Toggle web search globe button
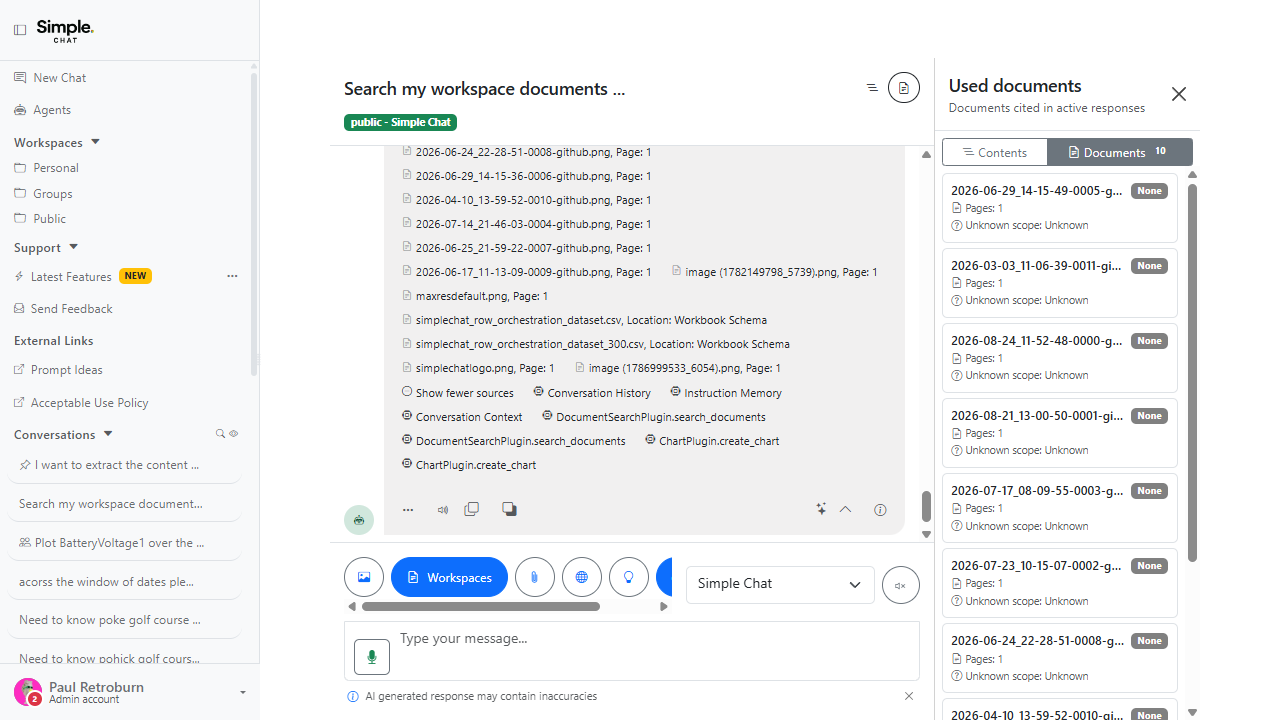This screenshot has height=720, width=1280. click(582, 577)
